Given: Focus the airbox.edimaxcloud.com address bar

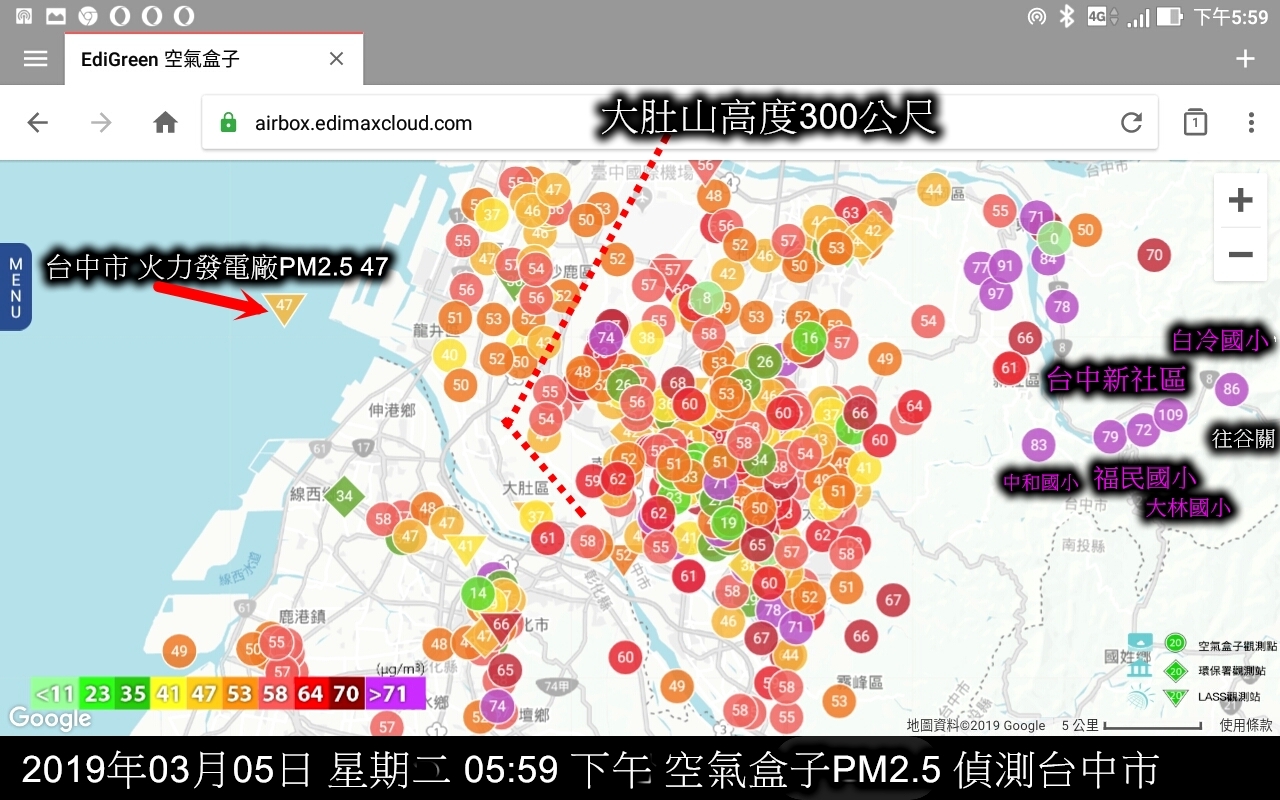Looking at the screenshot, I should coord(680,123).
